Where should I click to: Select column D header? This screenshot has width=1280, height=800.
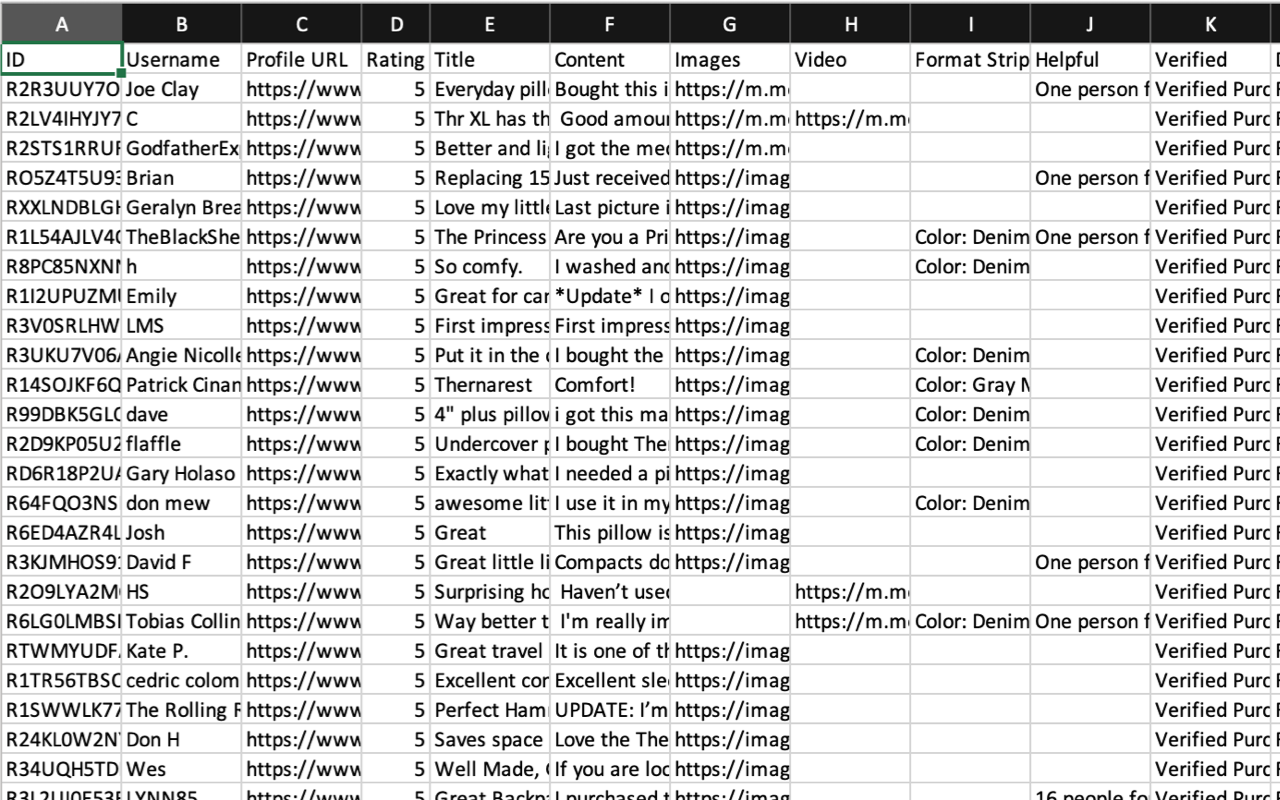[x=396, y=24]
